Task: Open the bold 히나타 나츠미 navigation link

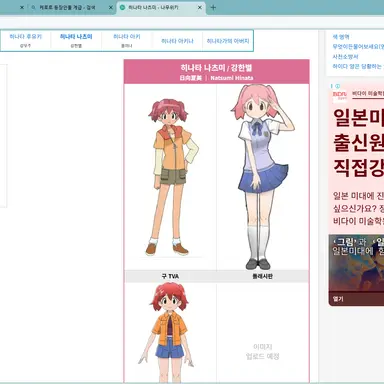Action: [x=76, y=37]
